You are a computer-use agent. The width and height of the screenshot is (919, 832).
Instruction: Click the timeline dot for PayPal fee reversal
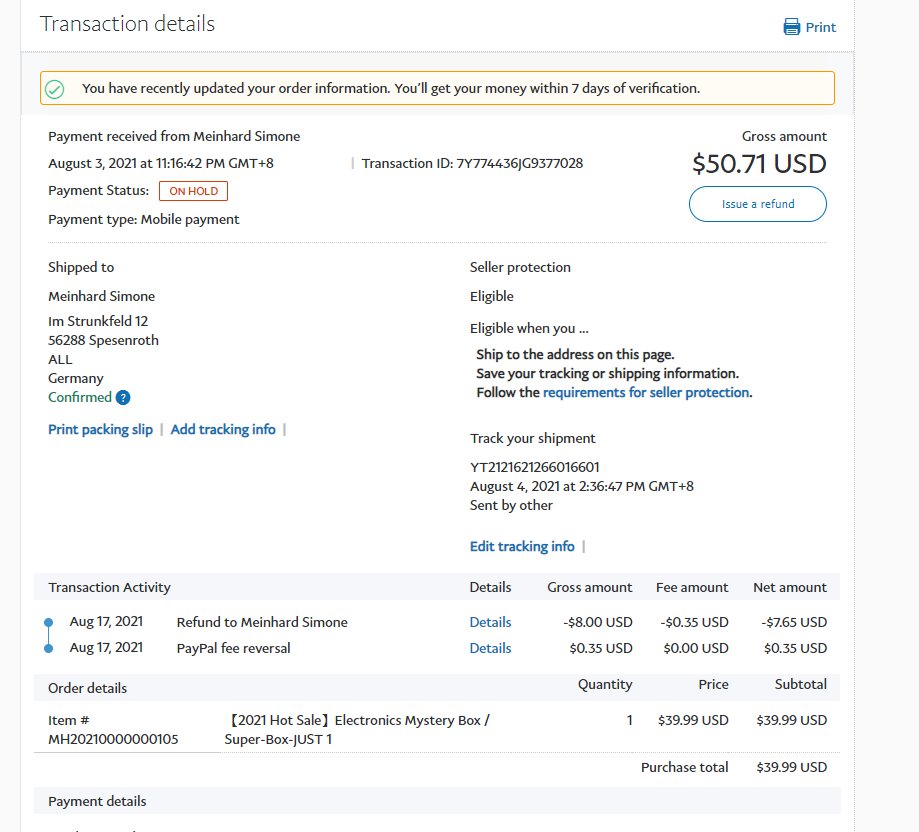point(48,648)
